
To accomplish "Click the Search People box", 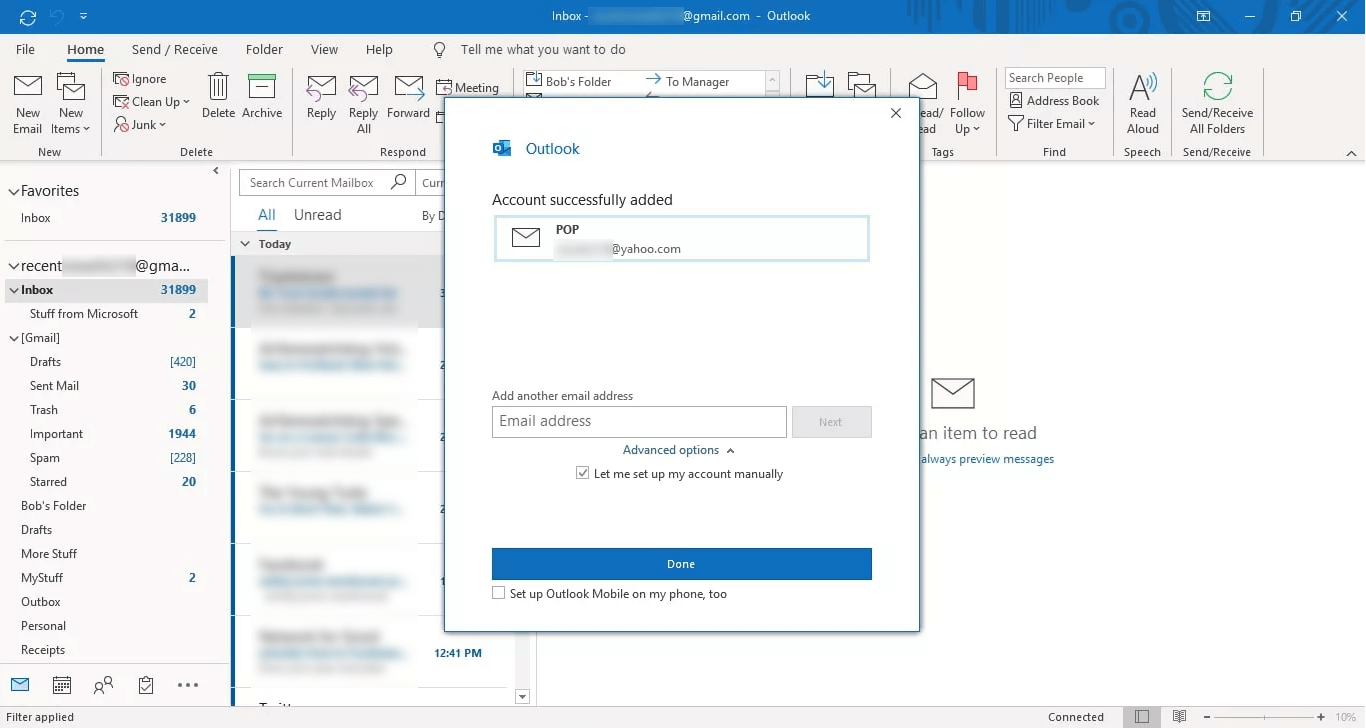I will [x=1055, y=78].
